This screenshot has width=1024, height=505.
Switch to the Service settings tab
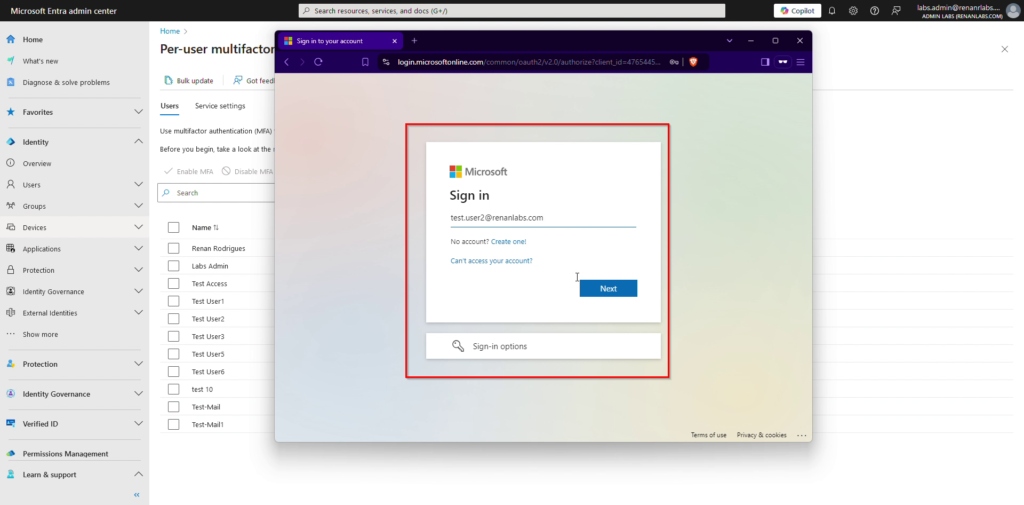pos(220,106)
